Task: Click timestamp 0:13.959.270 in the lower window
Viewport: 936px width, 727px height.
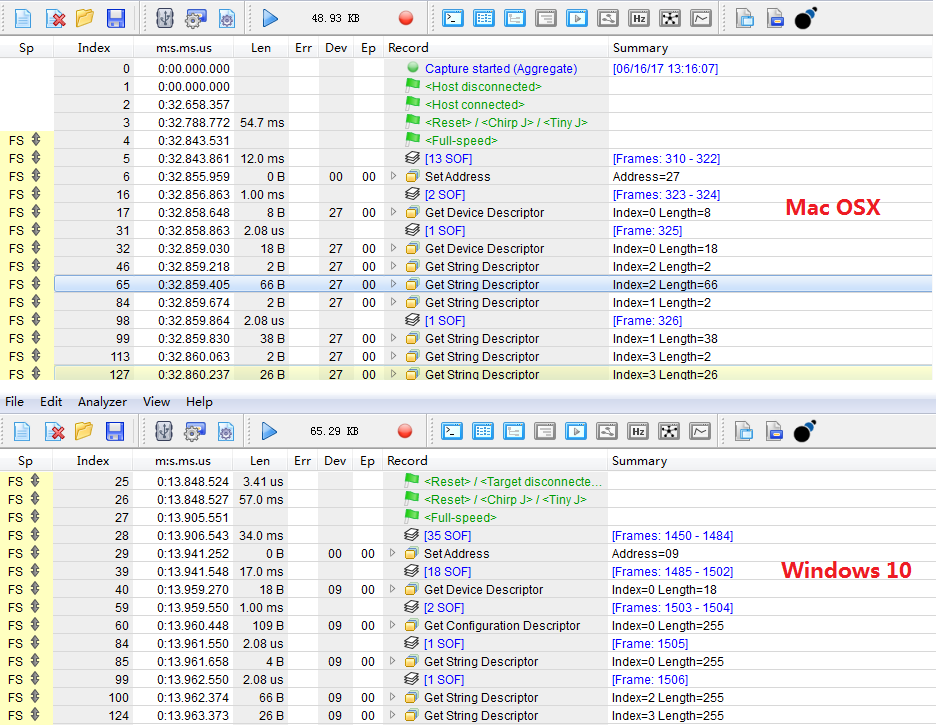Action: point(193,589)
